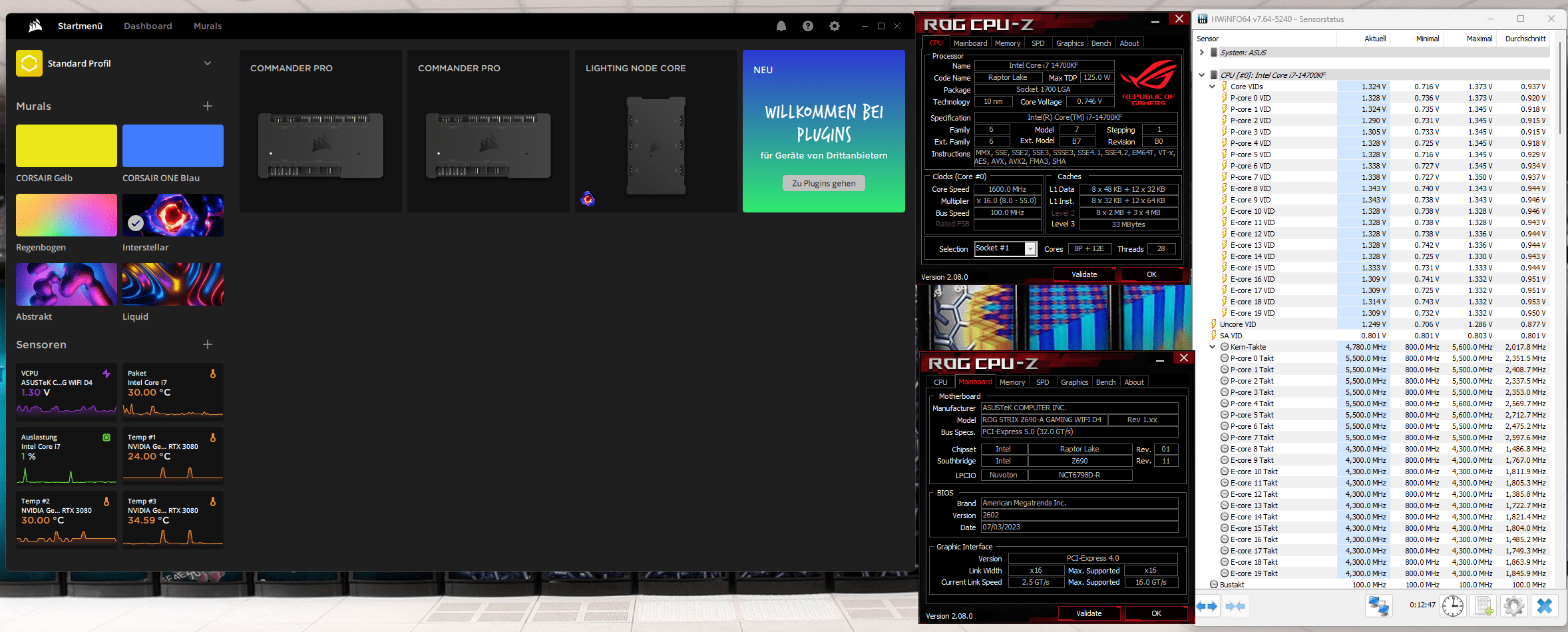Click Zu Plugins gehen button
The width and height of the screenshot is (1568, 632).
(824, 183)
